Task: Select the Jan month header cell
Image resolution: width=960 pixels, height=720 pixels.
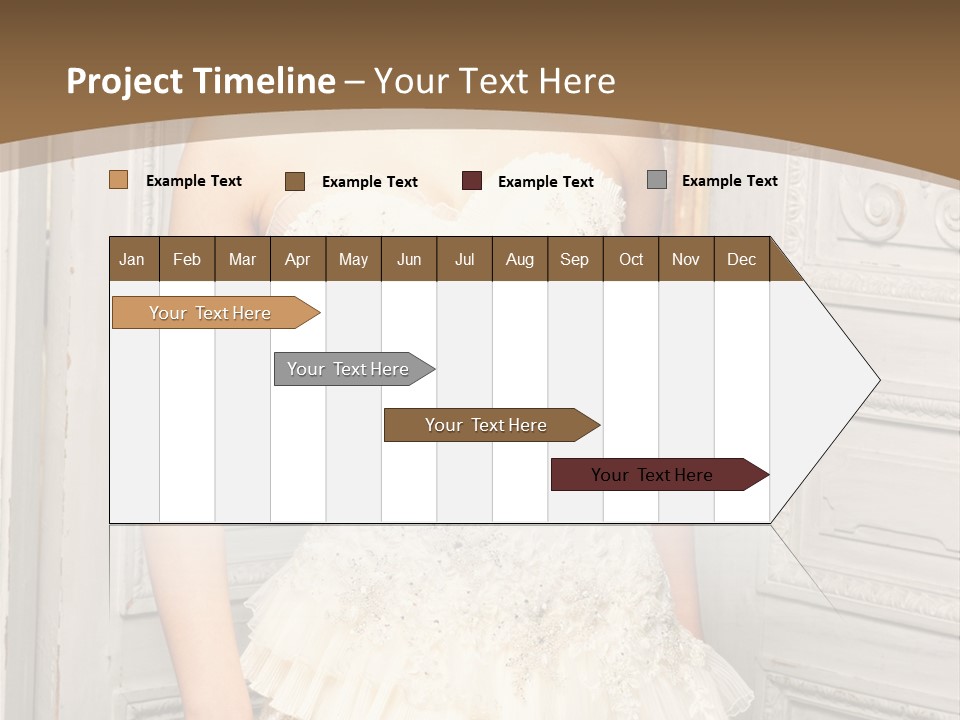Action: click(x=132, y=259)
